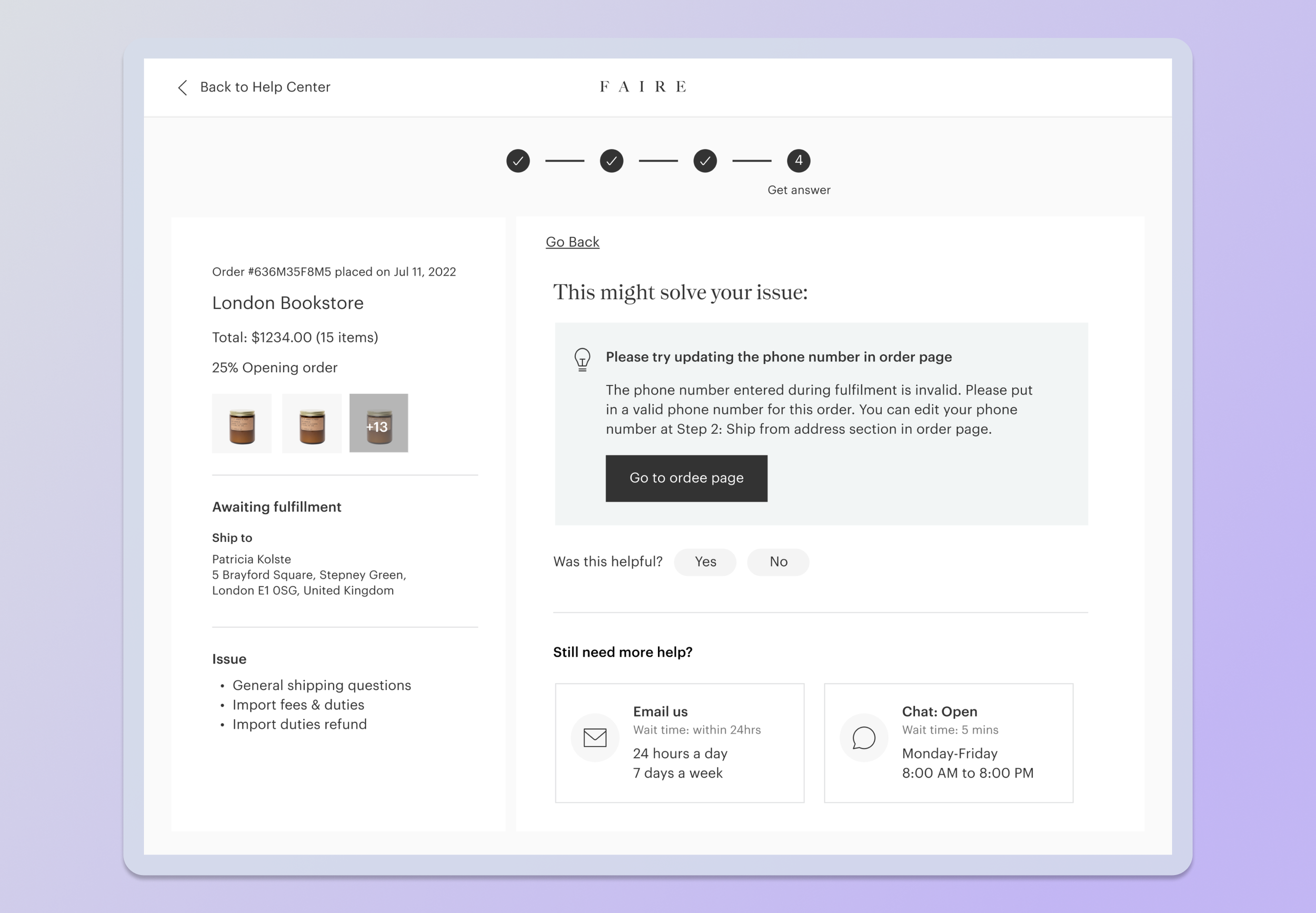This screenshot has height=913, width=1316.
Task: Click the envelope email icon
Action: click(595, 737)
